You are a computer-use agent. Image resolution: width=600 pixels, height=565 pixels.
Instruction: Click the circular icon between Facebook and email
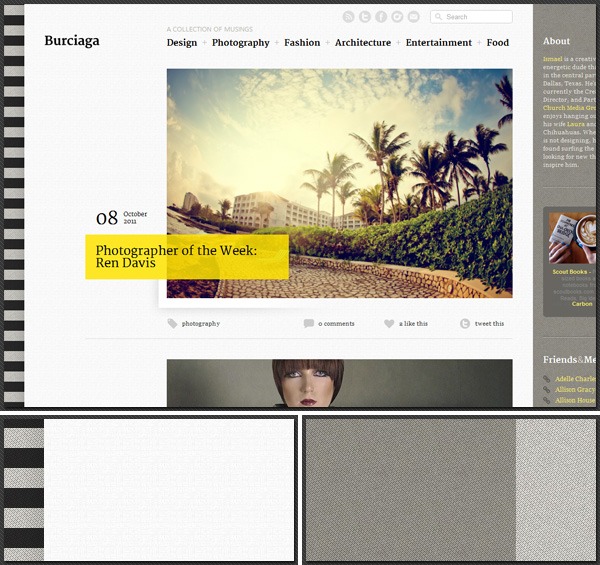tap(397, 17)
